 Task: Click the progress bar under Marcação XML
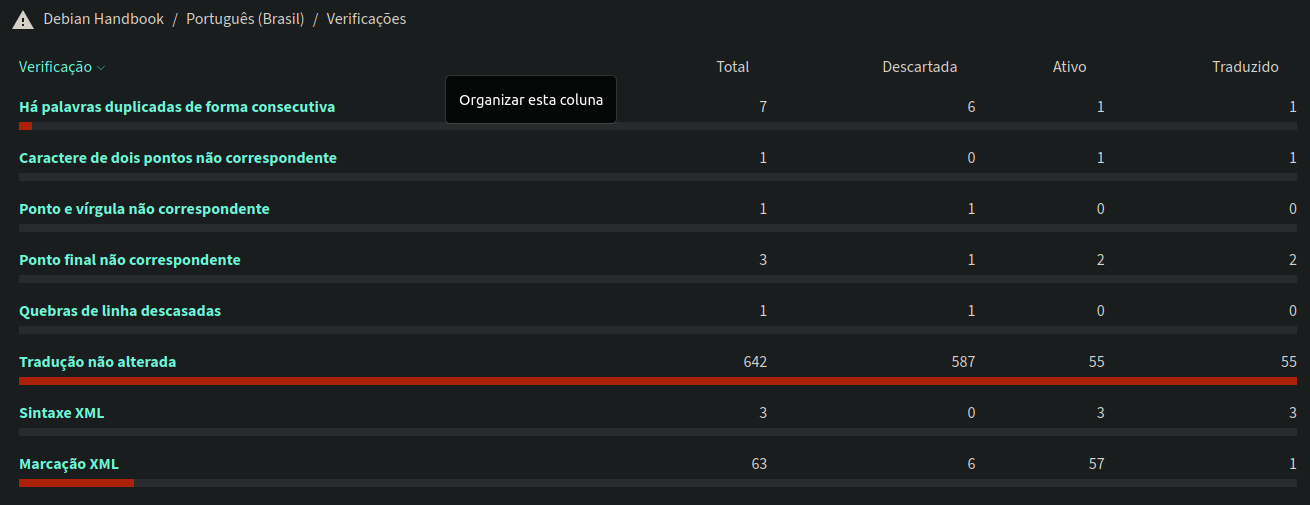pos(658,483)
